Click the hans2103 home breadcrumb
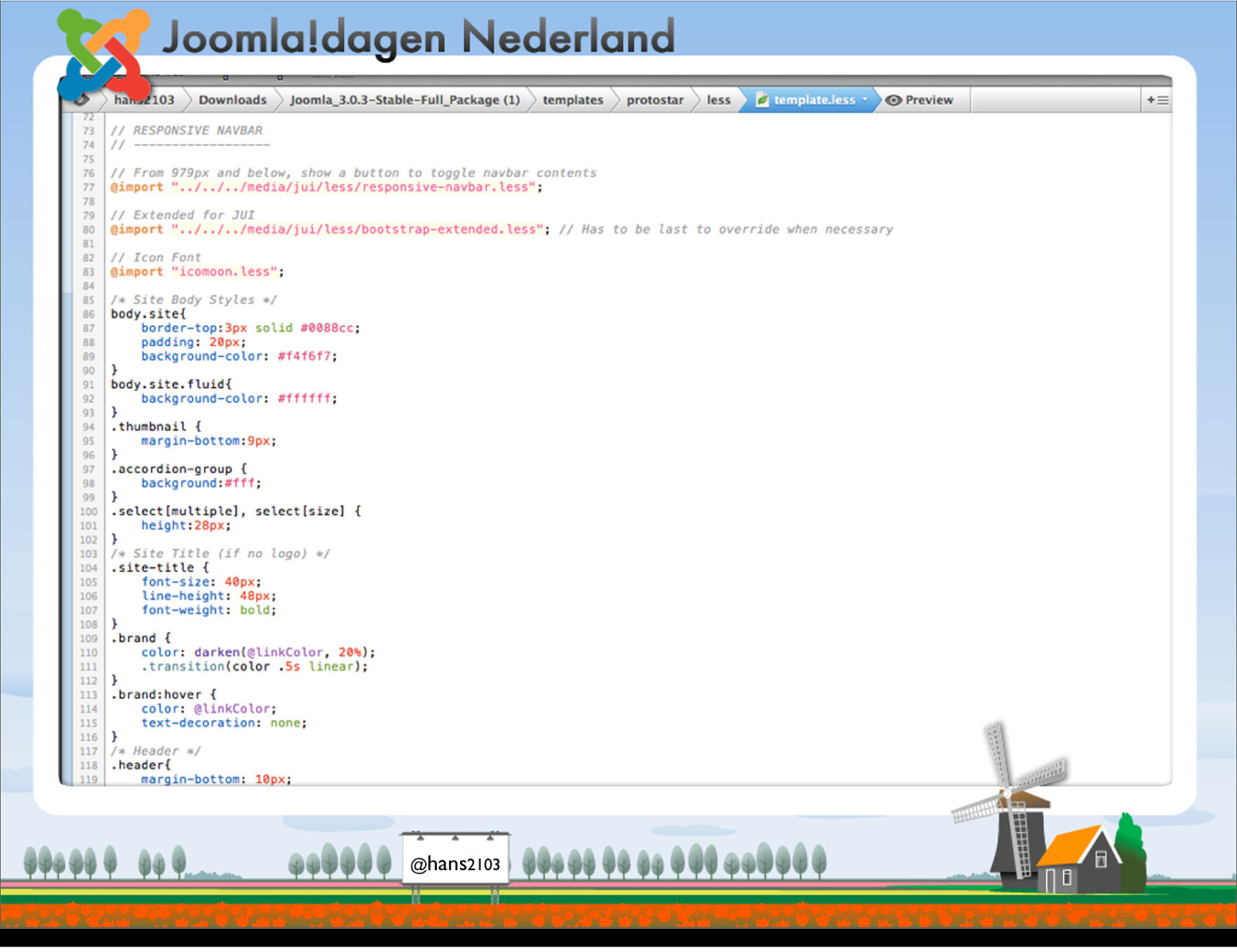1237x952 pixels. click(145, 100)
